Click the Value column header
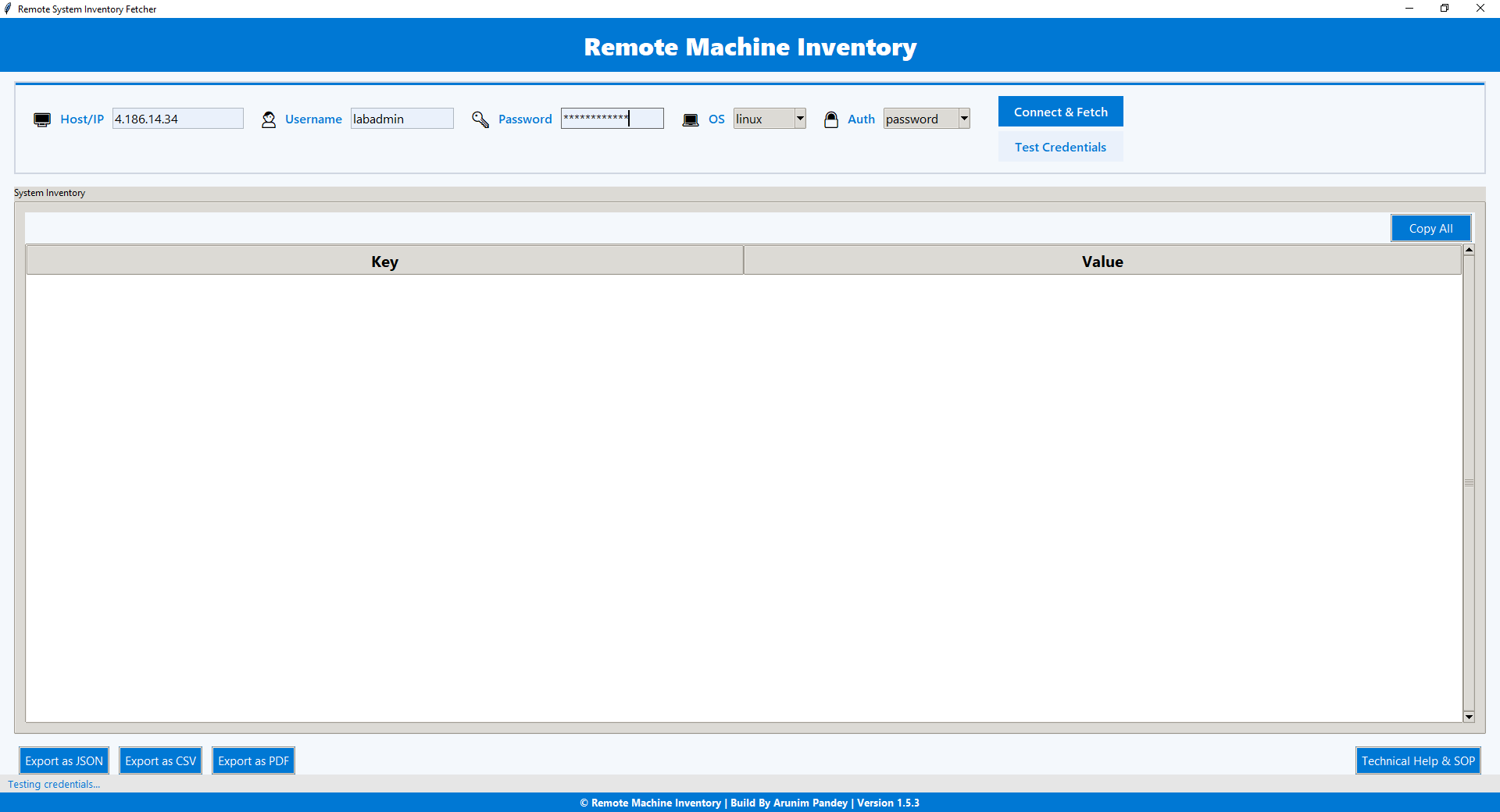Screen dimensions: 1500x812 1102,261
